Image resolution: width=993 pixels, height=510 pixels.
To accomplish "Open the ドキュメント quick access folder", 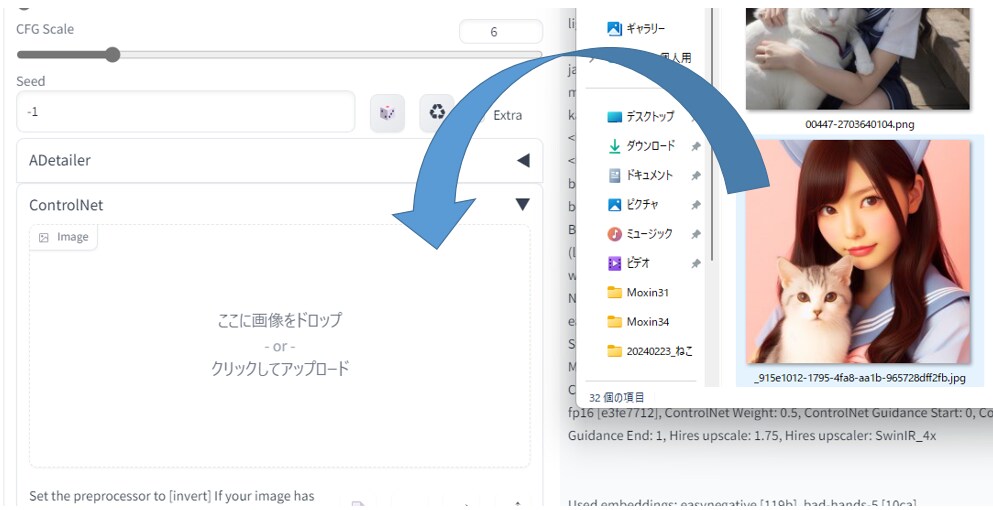I will [649, 175].
